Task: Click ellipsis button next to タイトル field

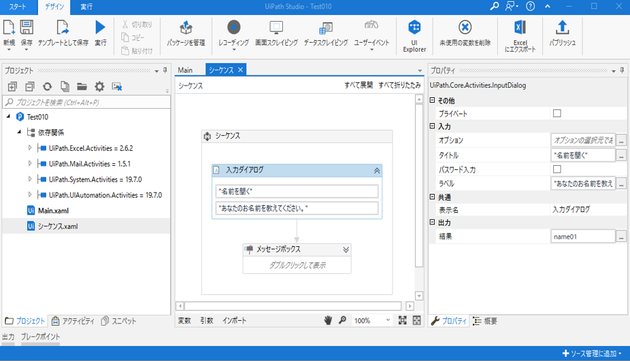Action: 621,155
